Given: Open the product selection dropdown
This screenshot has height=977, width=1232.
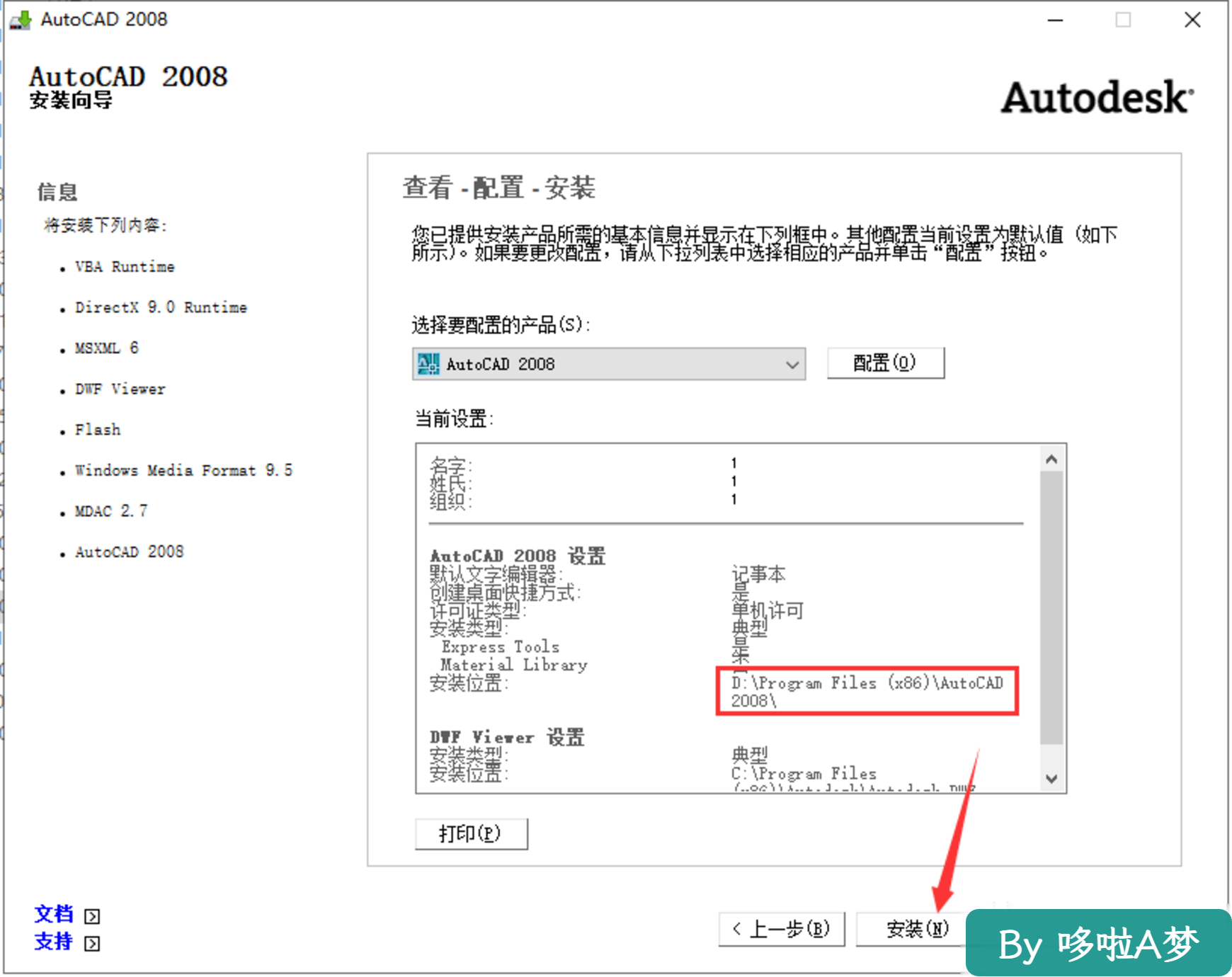Looking at the screenshot, I should coord(609,364).
